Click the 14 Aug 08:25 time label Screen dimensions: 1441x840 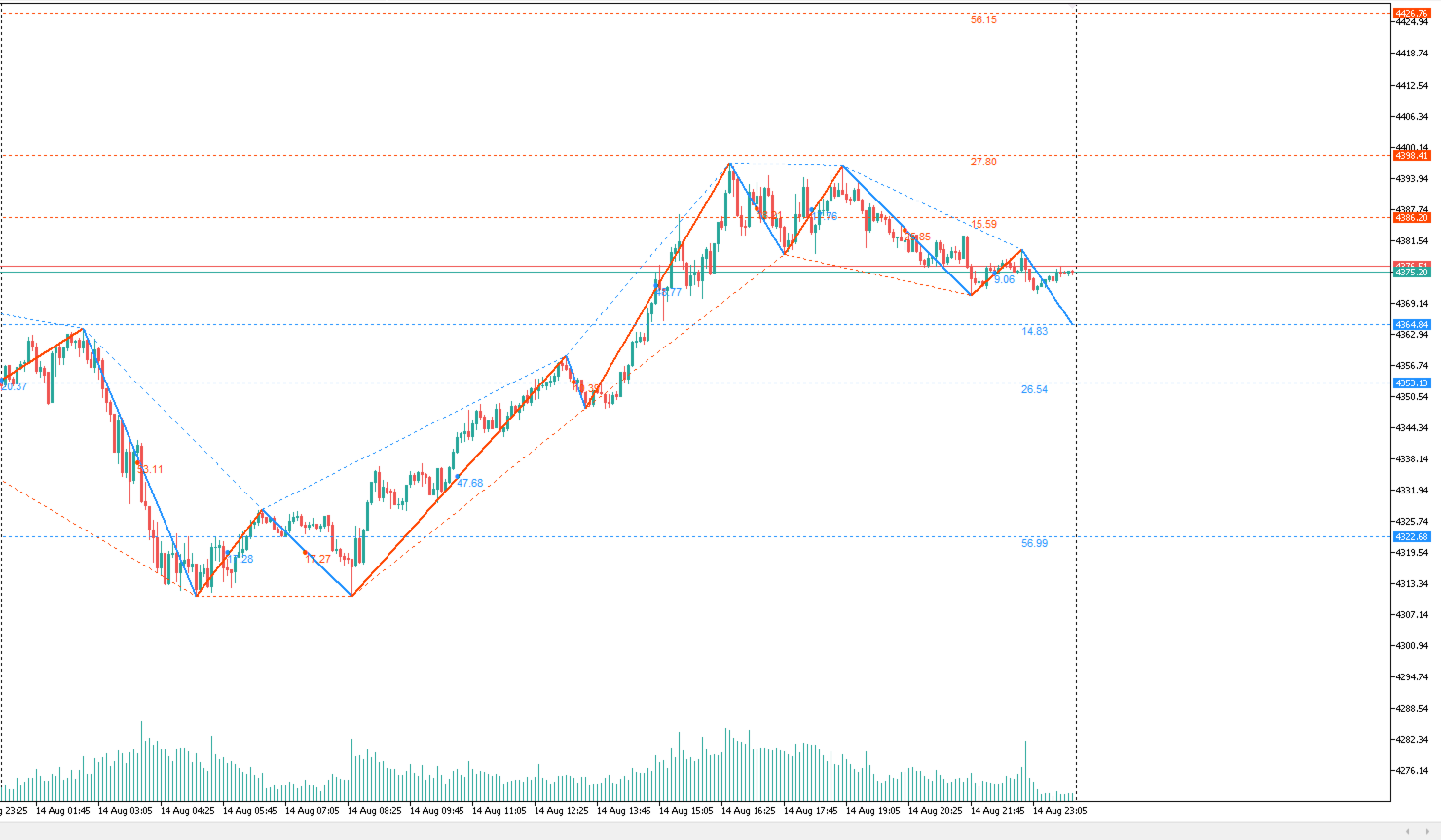[374, 810]
